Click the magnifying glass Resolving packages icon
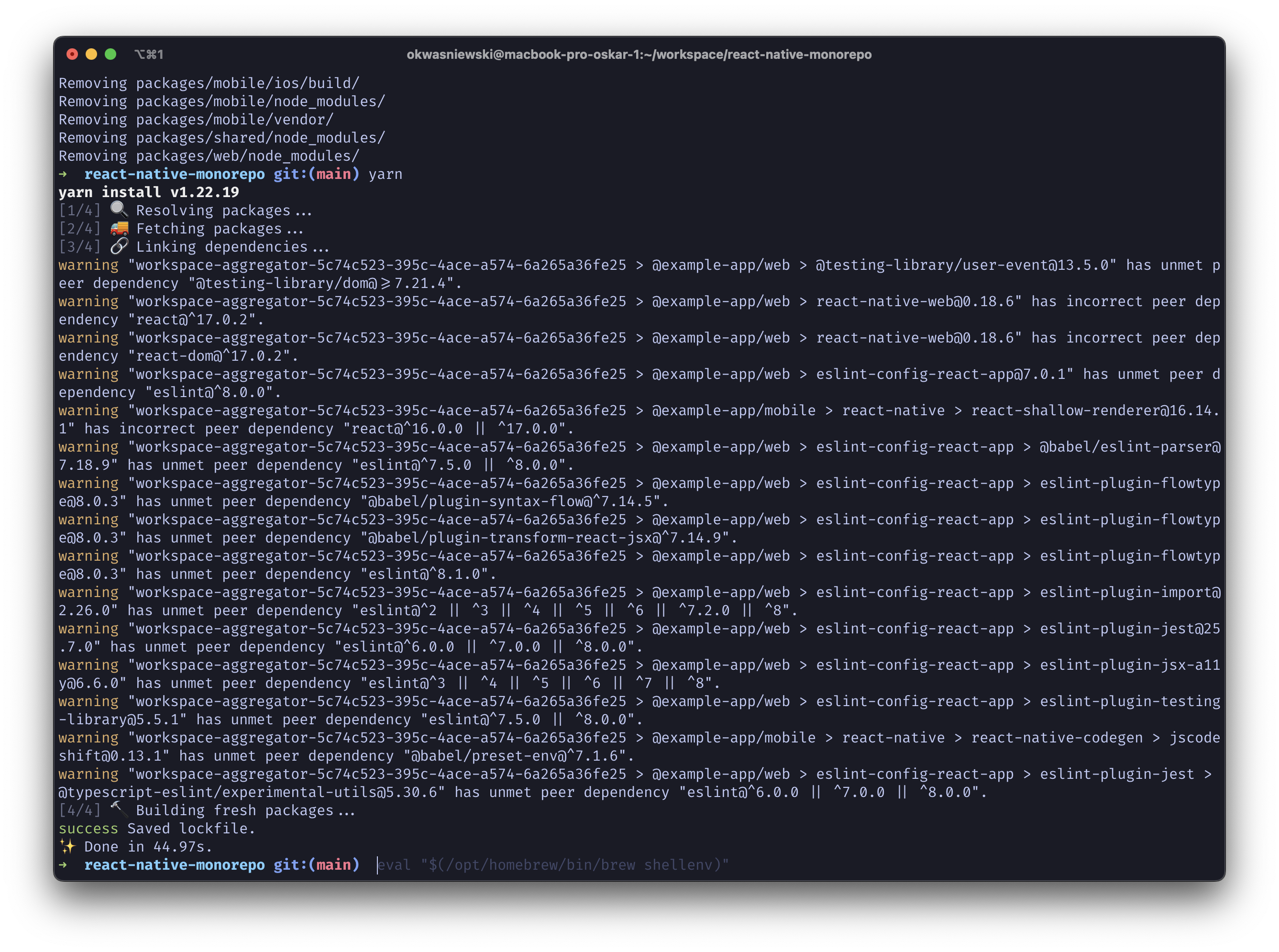The image size is (1279, 952). click(119, 210)
